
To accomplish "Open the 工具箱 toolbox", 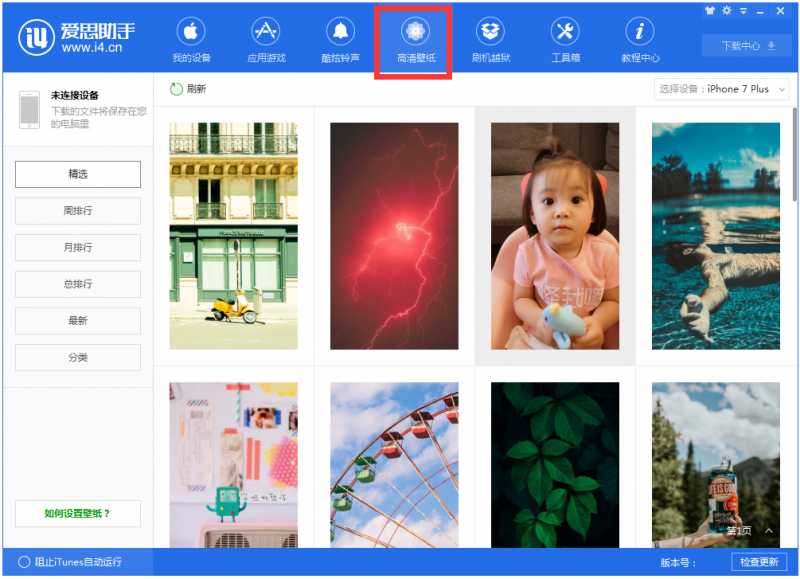I will (565, 40).
